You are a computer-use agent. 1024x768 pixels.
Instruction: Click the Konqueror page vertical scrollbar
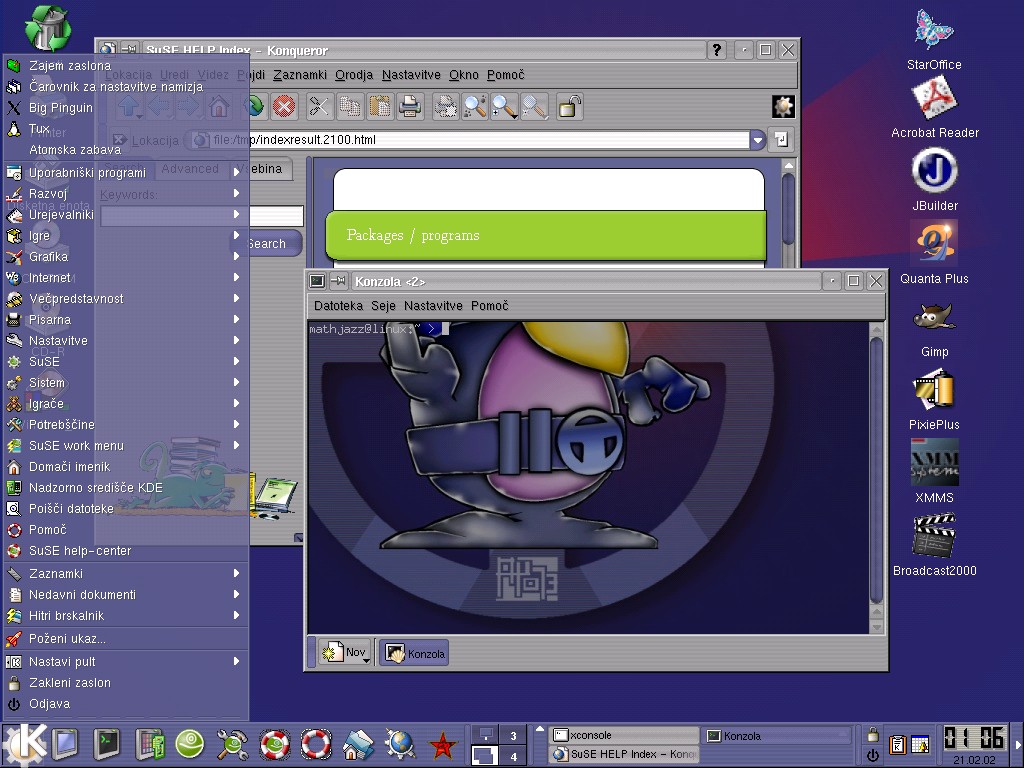pos(788,209)
